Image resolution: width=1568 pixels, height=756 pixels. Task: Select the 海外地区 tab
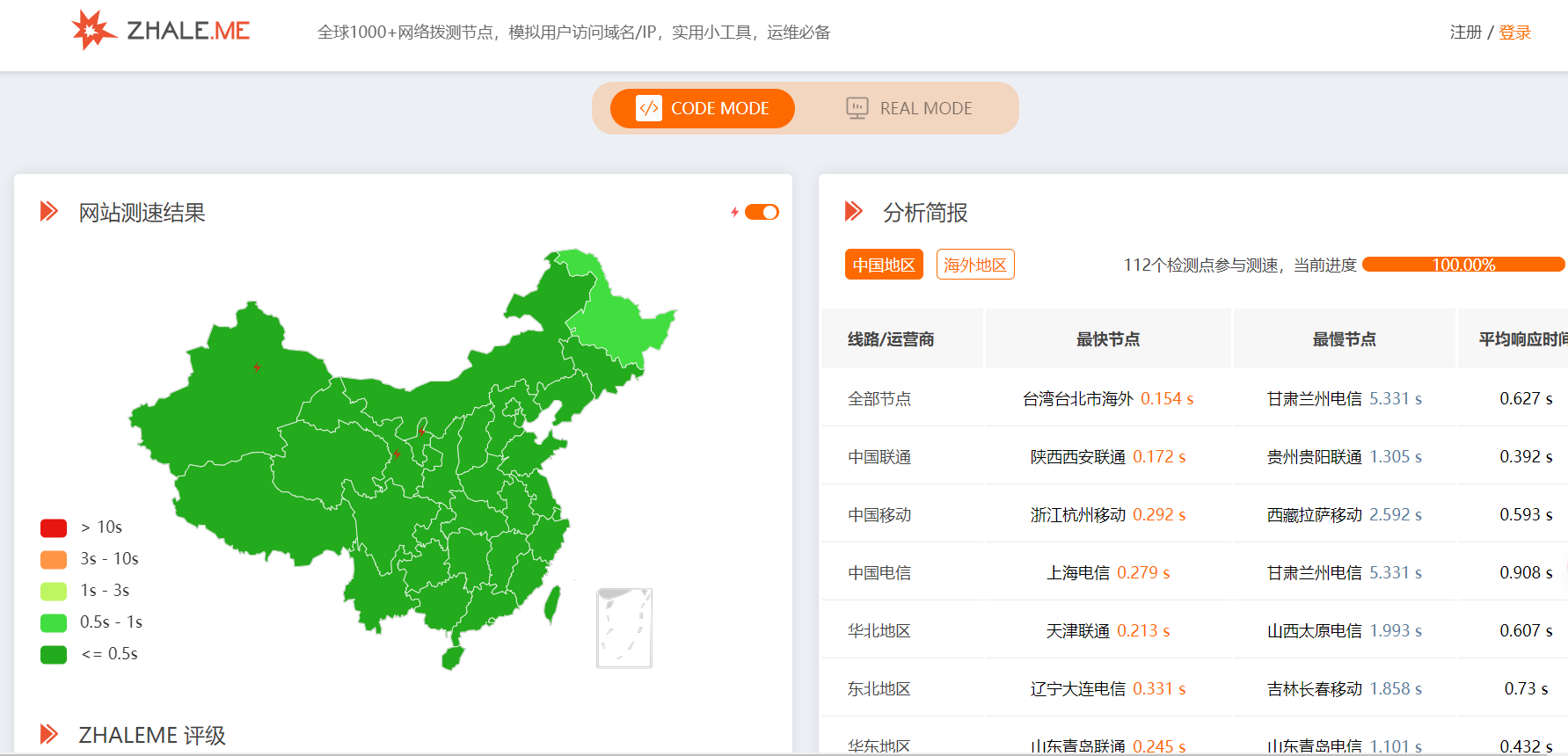(x=975, y=265)
